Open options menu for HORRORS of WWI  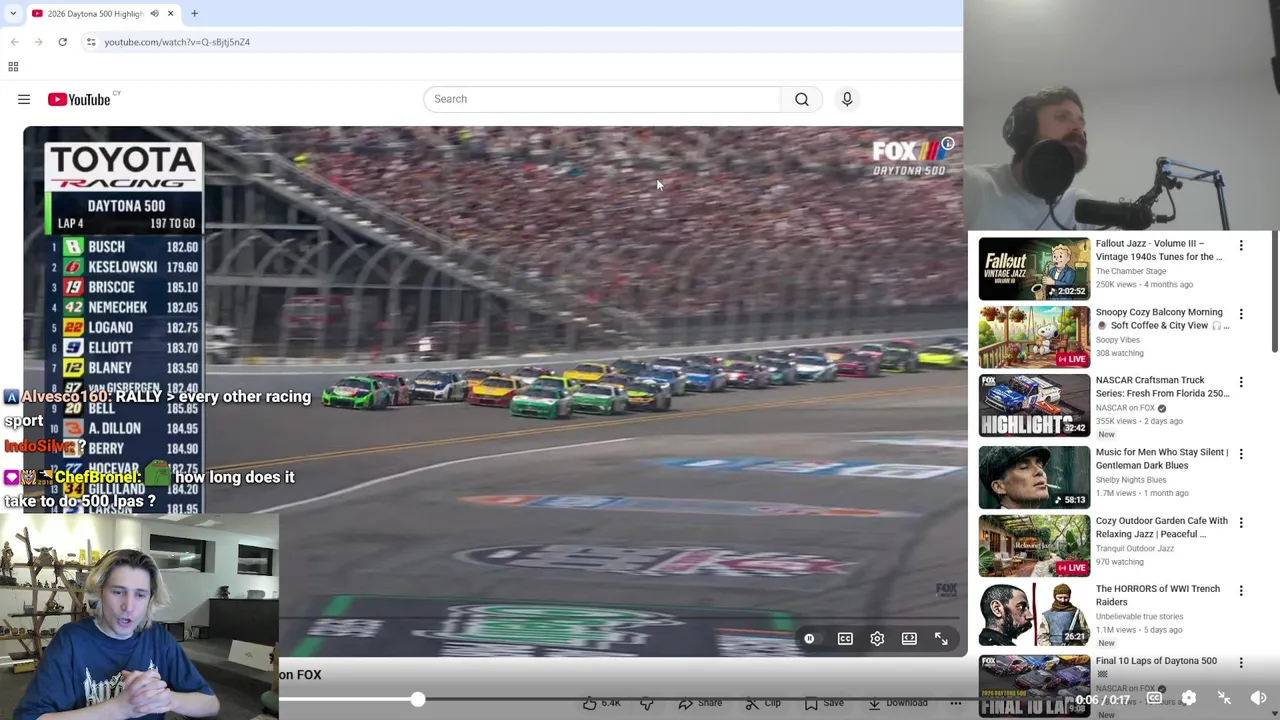pos(1241,591)
